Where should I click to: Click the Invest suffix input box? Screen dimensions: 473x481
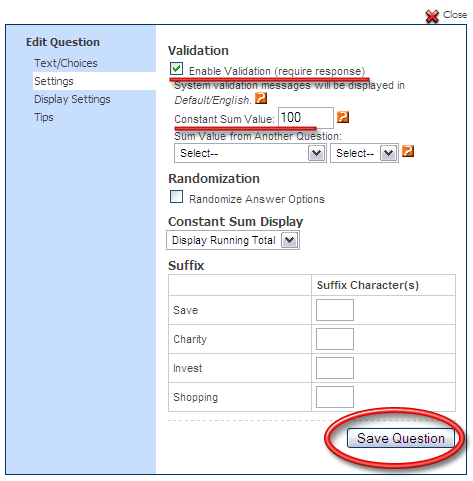[x=335, y=368]
